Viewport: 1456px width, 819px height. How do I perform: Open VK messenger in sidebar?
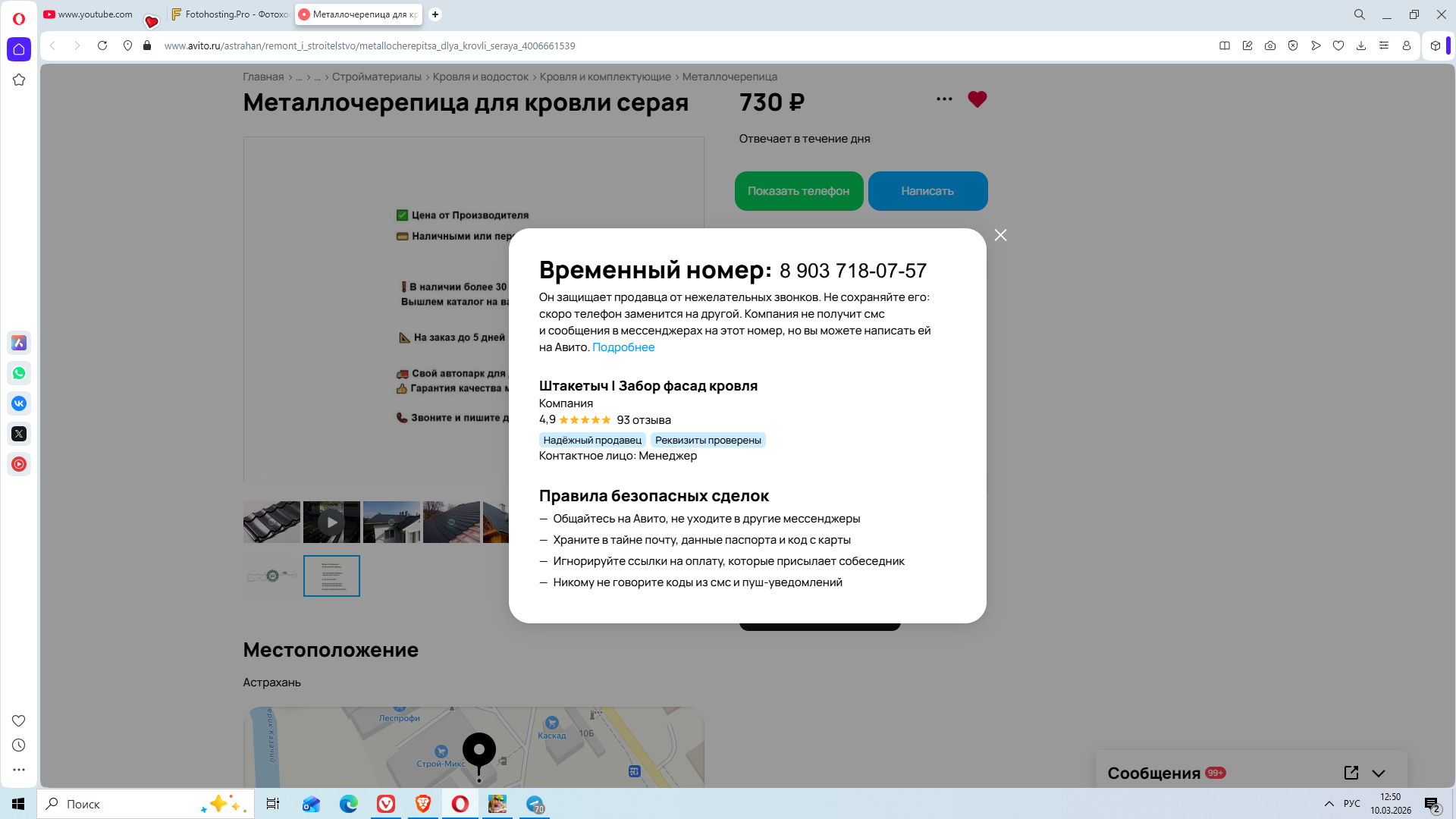pos(19,403)
